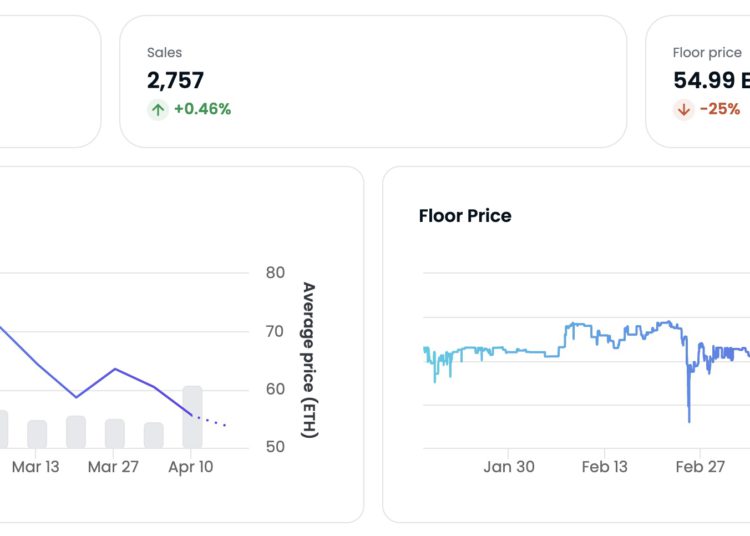Click the tall Apr 10 volume bar

pos(192,417)
